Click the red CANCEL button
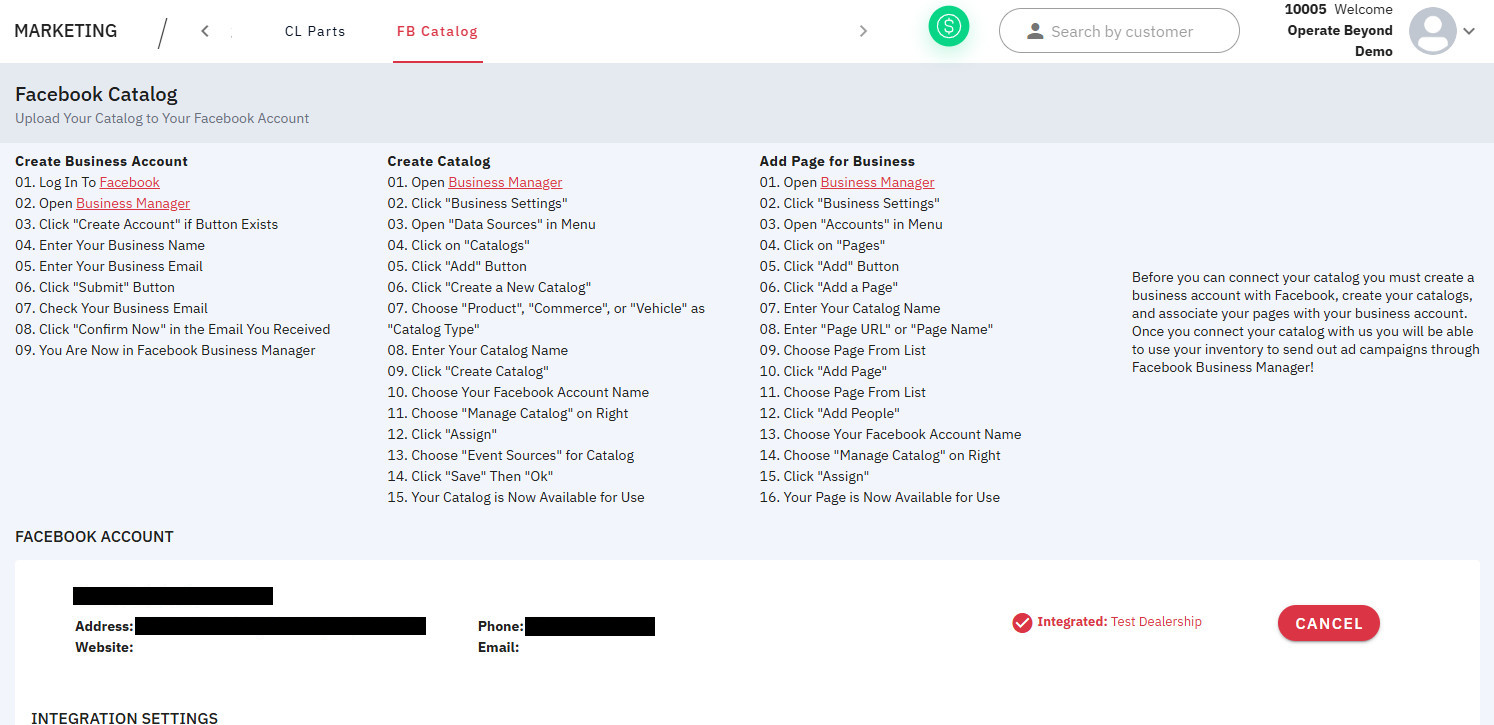 1329,623
